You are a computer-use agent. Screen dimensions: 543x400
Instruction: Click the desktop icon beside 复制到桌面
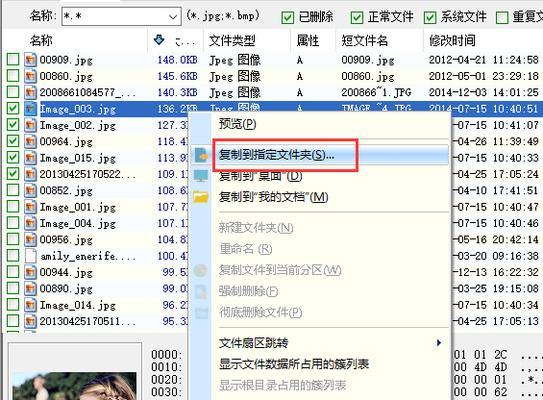point(201,176)
